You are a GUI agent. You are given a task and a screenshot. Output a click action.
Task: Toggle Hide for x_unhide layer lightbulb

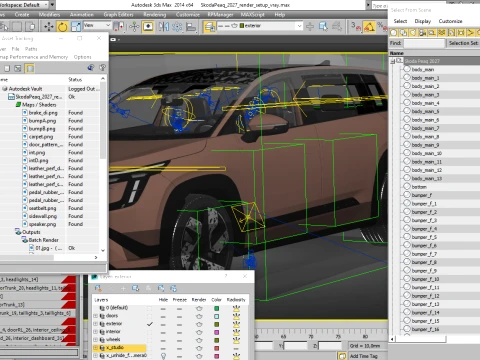(163, 356)
